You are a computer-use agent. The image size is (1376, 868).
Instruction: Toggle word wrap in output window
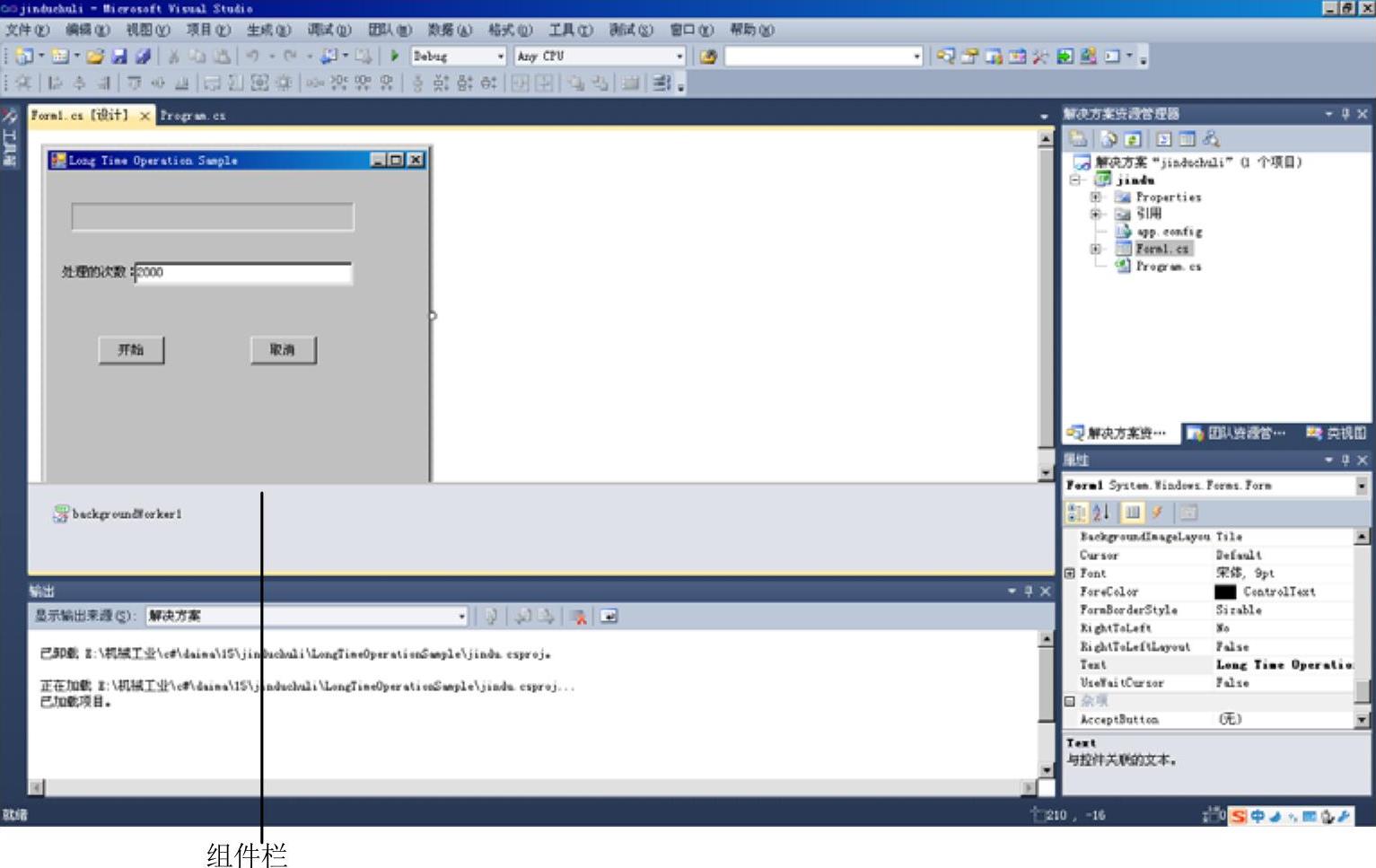coord(609,617)
